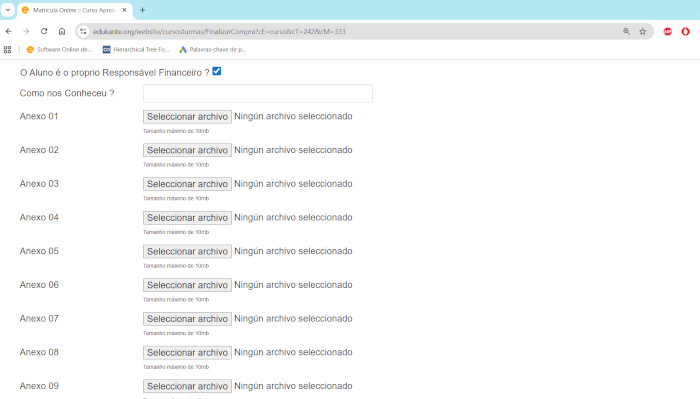Go forward to next page
Viewport: 700px width, 399px height.
pyautogui.click(x=26, y=31)
